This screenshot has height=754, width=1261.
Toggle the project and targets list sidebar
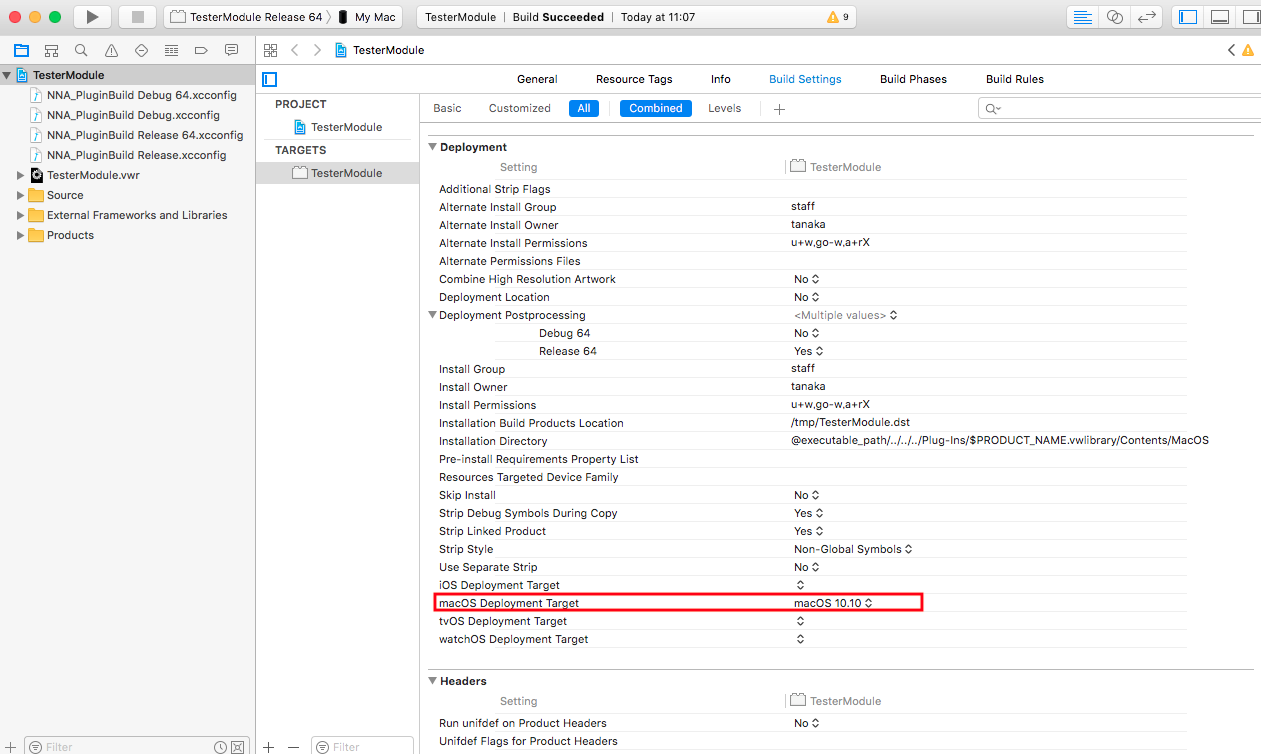269,79
